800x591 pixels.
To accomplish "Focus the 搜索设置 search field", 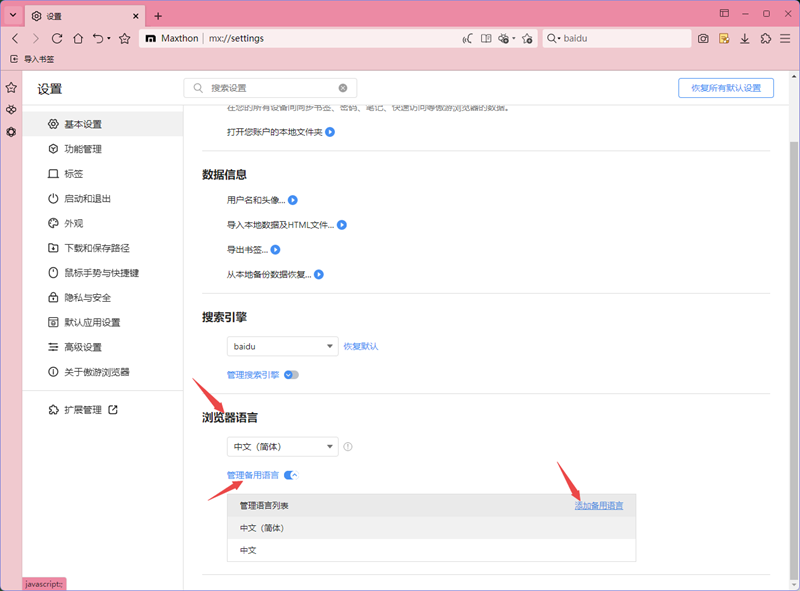I will [x=270, y=88].
